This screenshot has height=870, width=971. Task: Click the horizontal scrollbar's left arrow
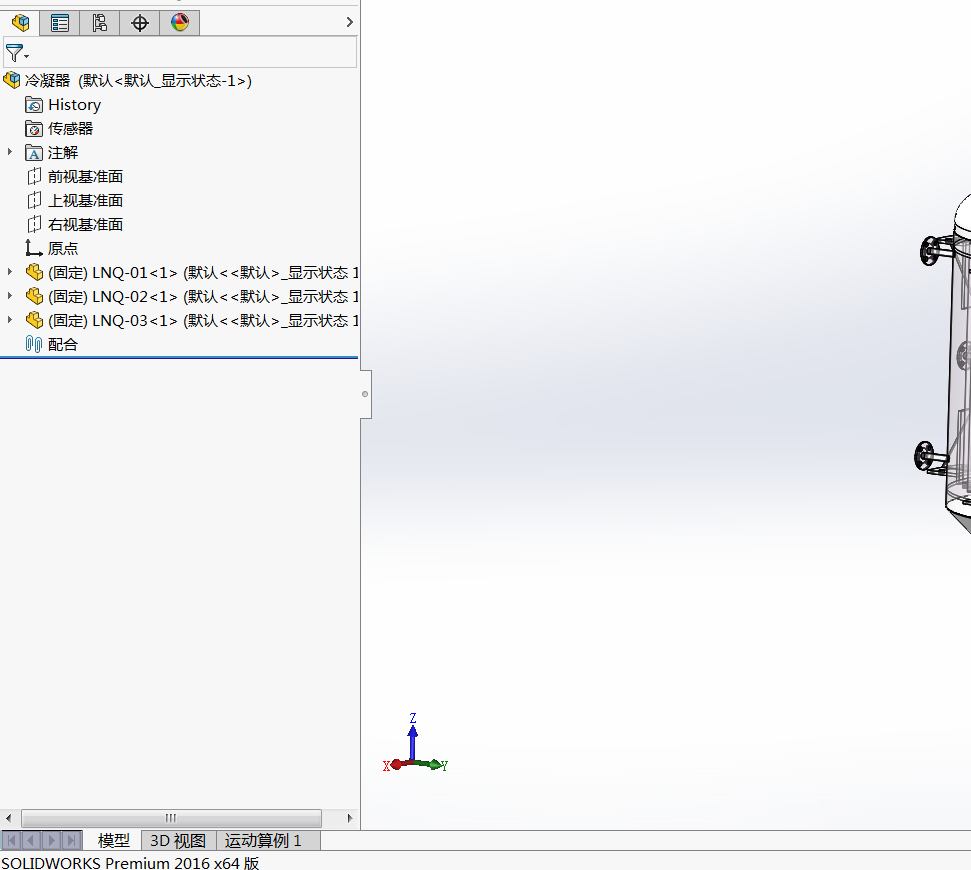(8, 818)
